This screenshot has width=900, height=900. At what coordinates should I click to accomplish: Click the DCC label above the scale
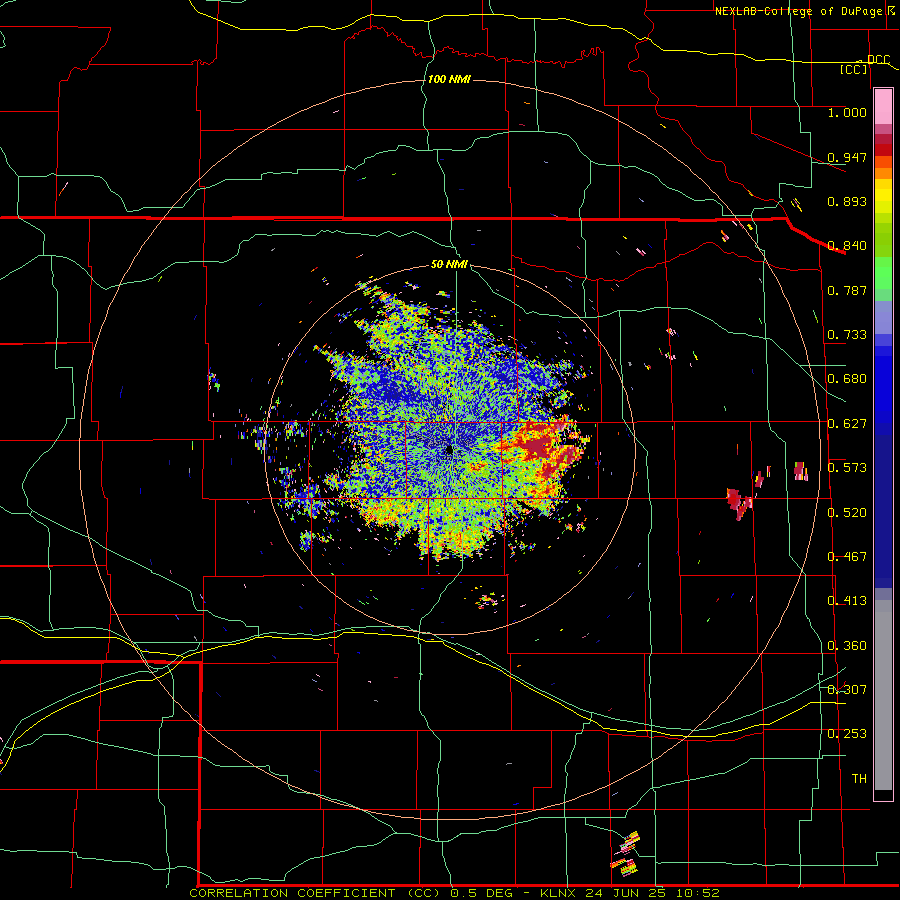tap(878, 59)
